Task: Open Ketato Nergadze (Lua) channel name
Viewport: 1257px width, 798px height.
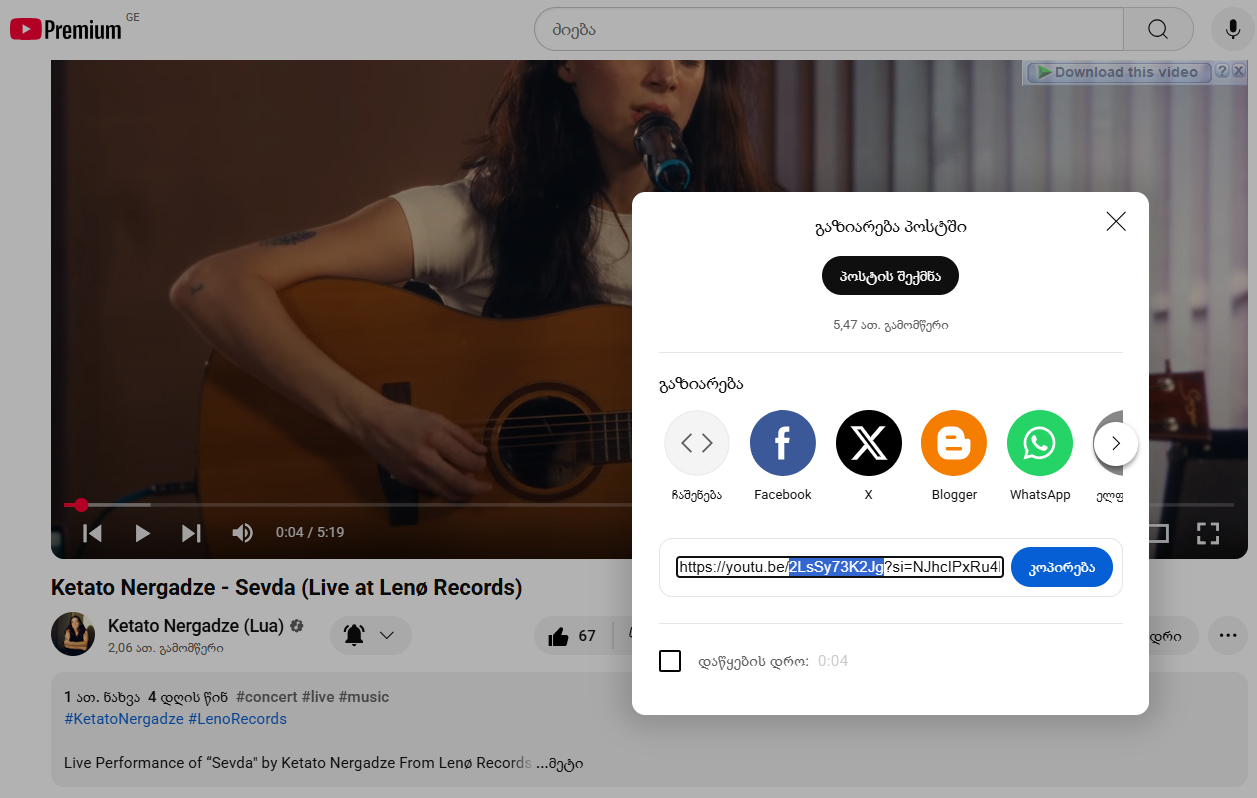Action: point(196,626)
